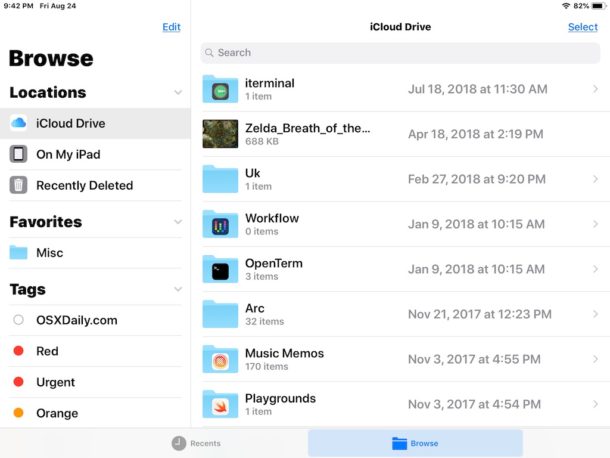Check the battery status icon
The width and height of the screenshot is (610, 458).
[599, 6]
